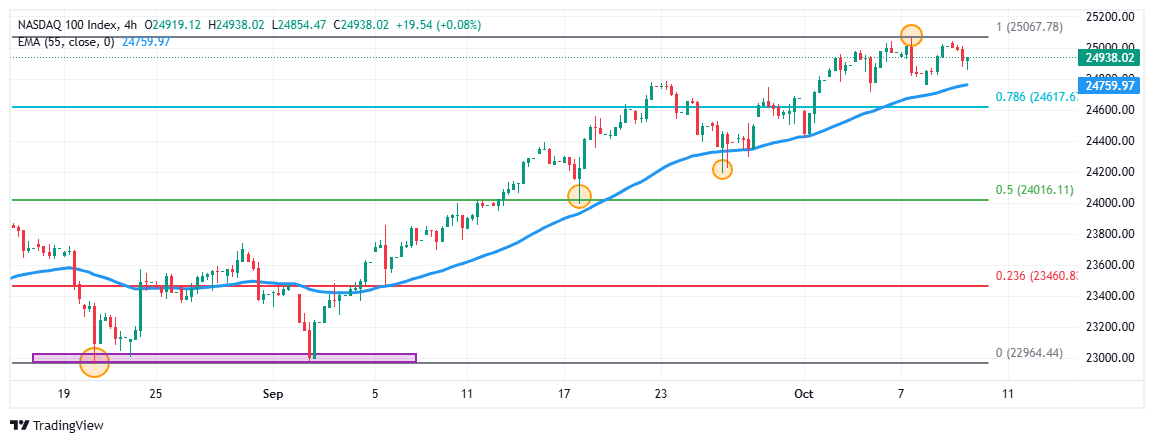Select the orange circle on the 0.5 level
1154x443 pixels.
click(x=579, y=196)
